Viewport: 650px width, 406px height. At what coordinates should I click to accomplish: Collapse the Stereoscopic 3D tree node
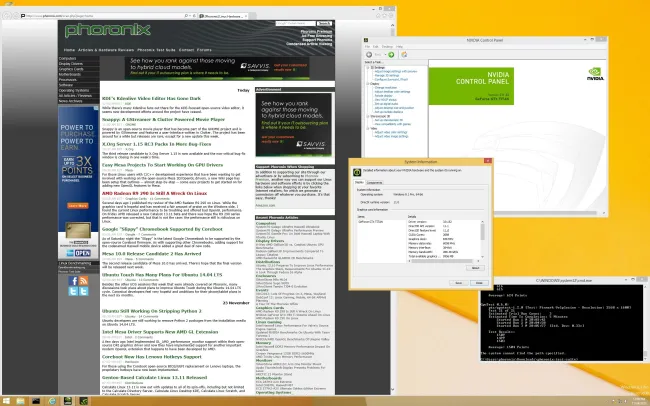(367, 116)
